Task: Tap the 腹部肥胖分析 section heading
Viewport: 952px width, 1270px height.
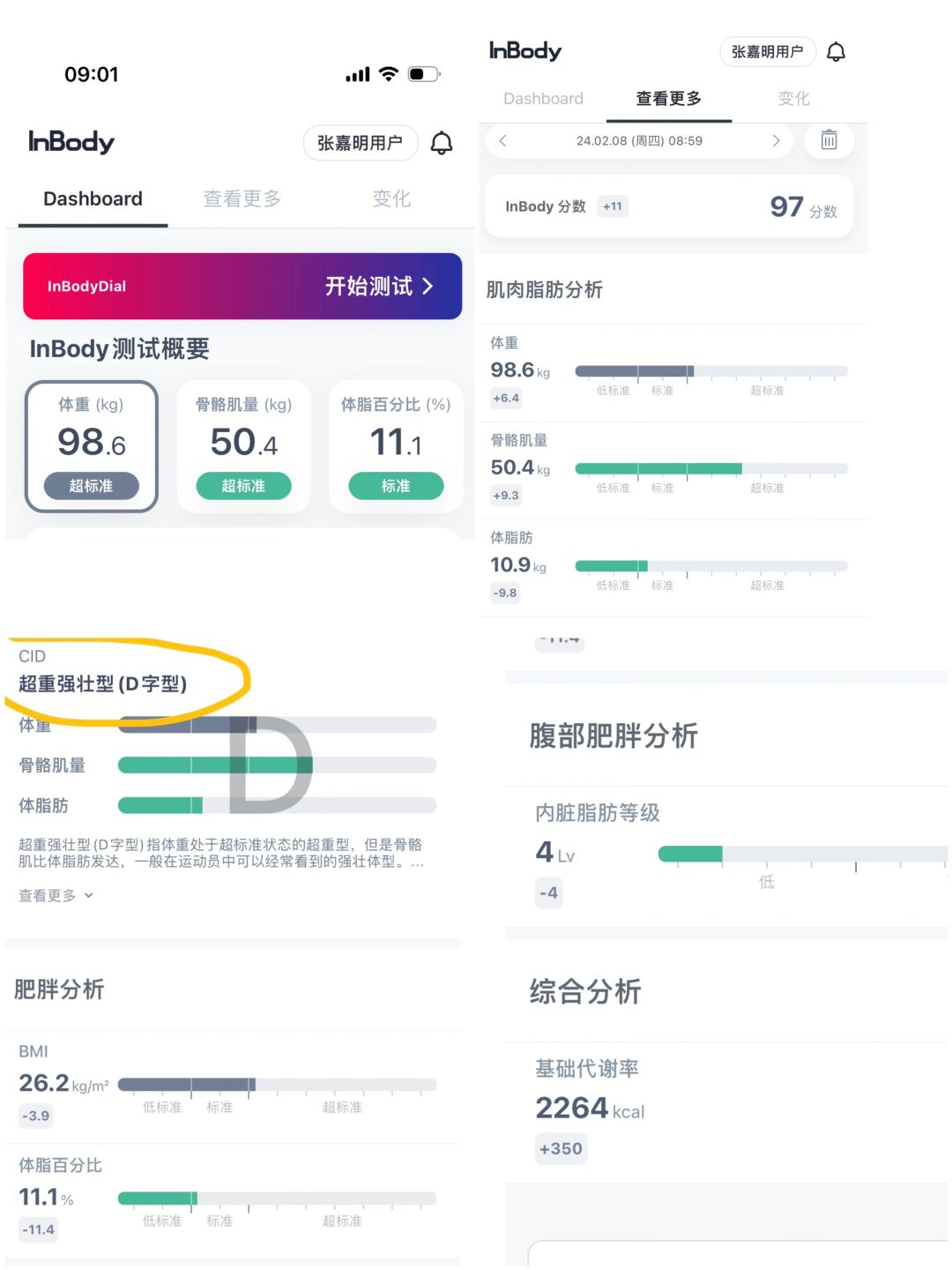Action: tap(614, 736)
